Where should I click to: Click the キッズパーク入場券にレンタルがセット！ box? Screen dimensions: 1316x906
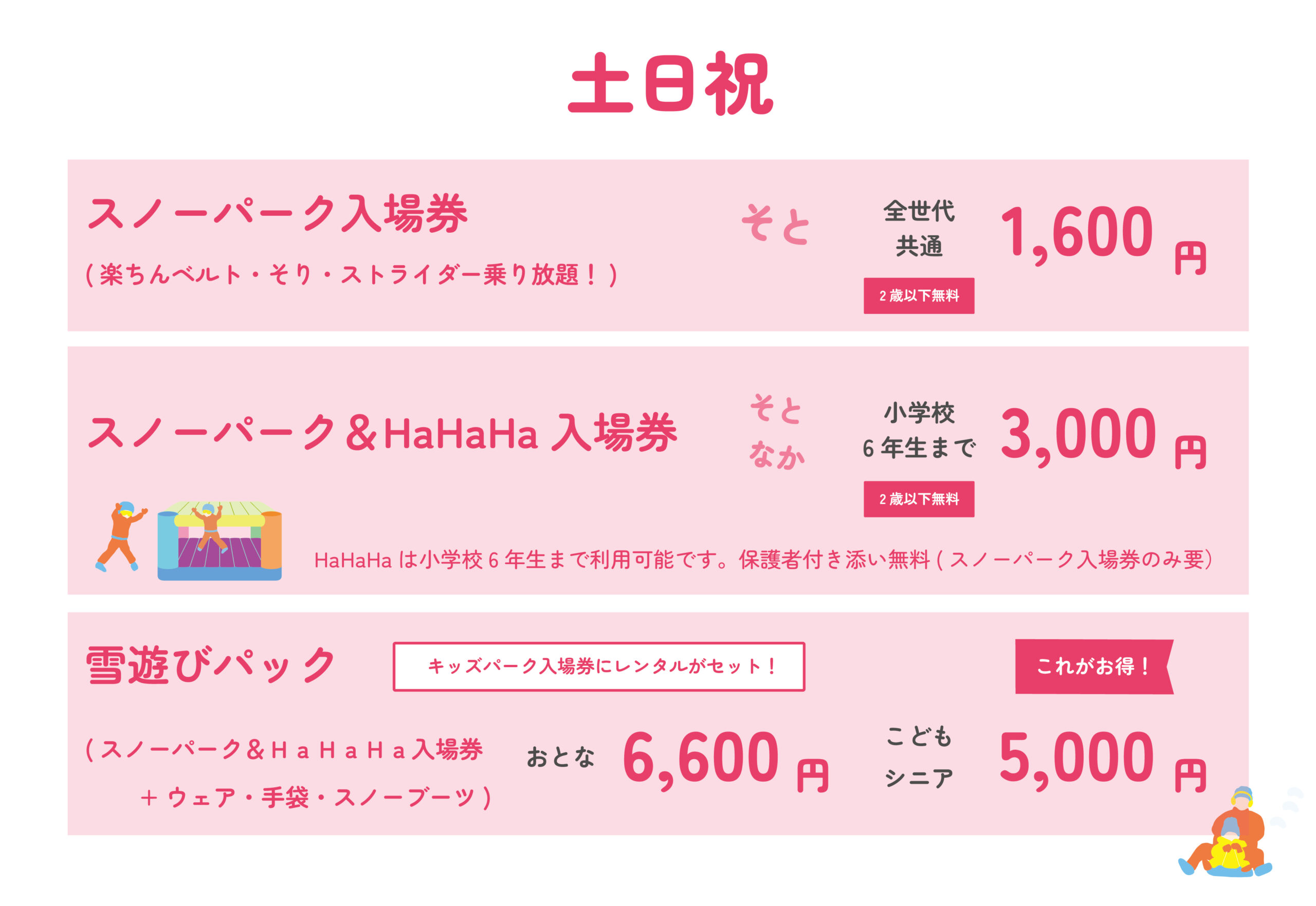[598, 667]
